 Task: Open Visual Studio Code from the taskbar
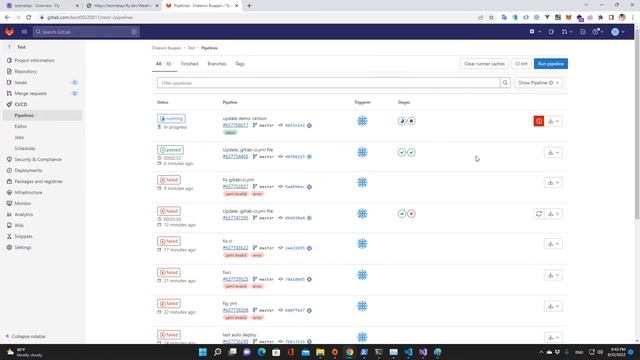(408, 352)
